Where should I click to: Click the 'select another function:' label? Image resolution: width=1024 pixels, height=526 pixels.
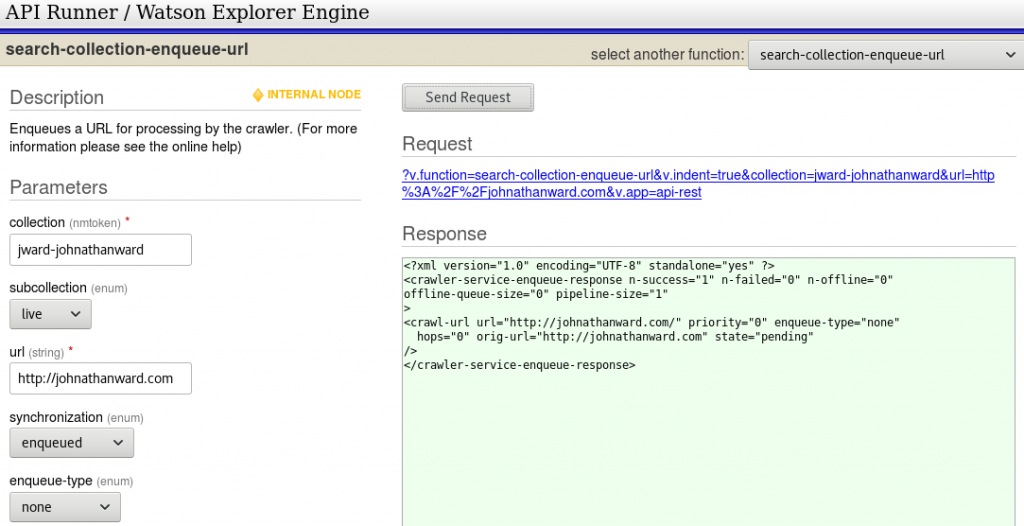667,55
